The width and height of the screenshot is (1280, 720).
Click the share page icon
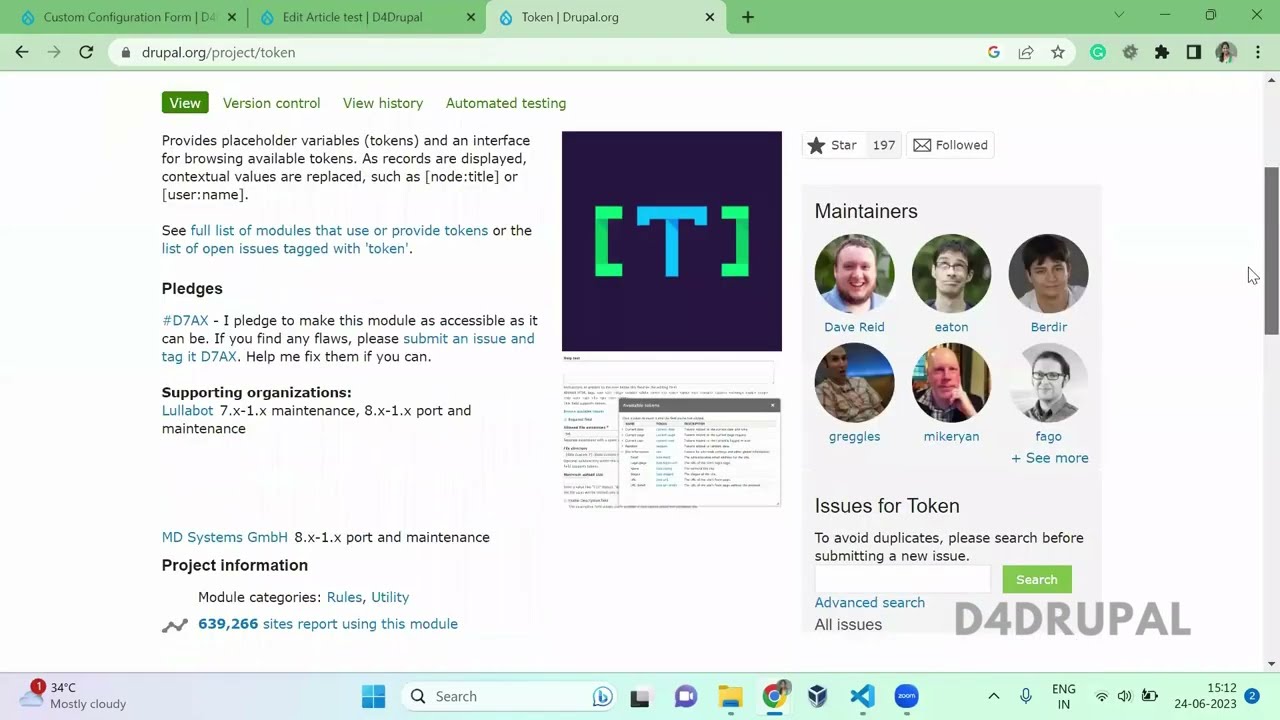[x=1026, y=52]
